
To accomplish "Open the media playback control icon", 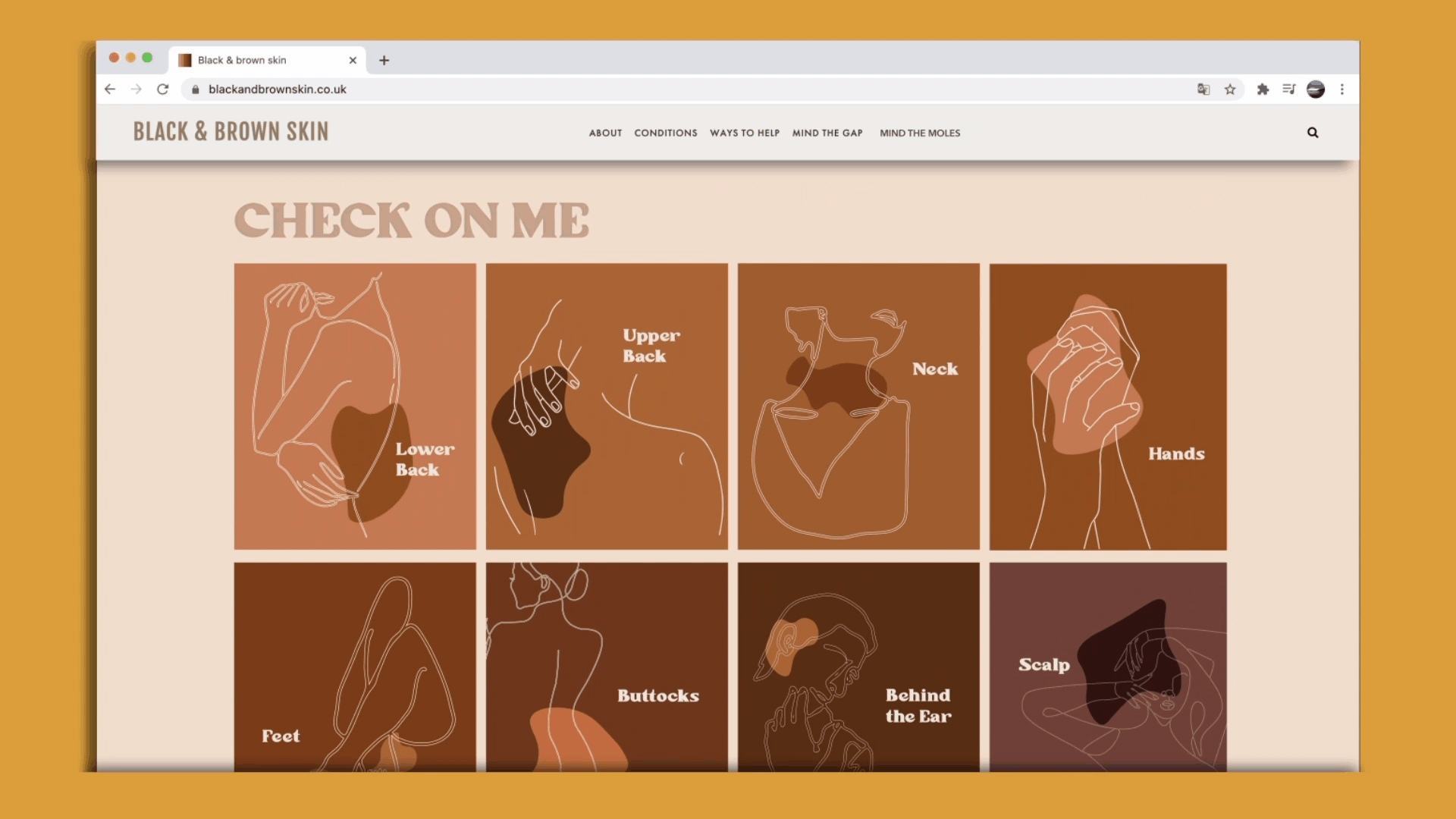I will 1289,89.
